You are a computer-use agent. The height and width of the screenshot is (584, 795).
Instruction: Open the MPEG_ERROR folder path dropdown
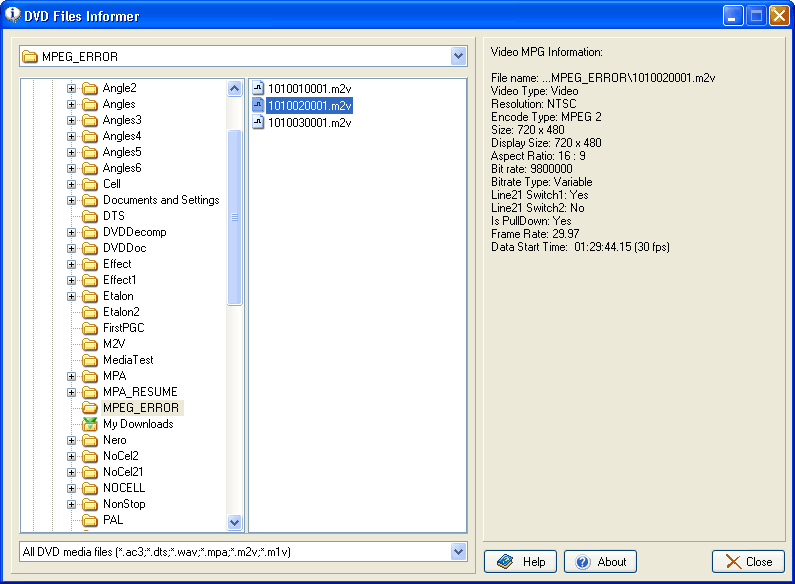458,57
